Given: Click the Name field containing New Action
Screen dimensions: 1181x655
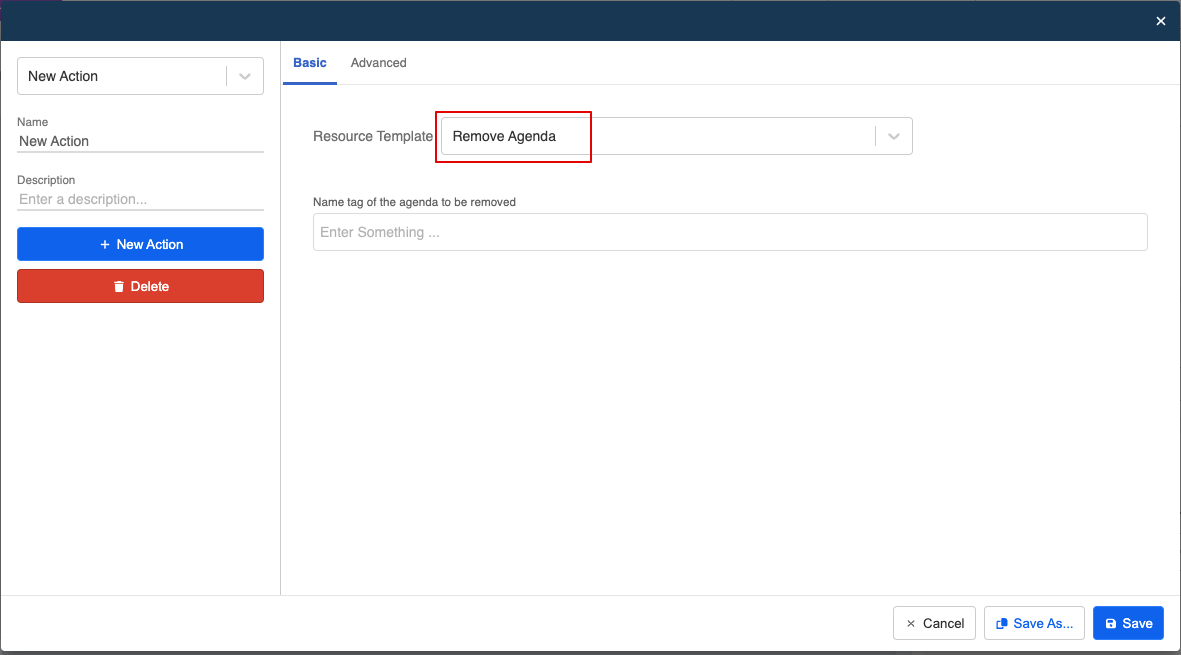Looking at the screenshot, I should (x=140, y=141).
